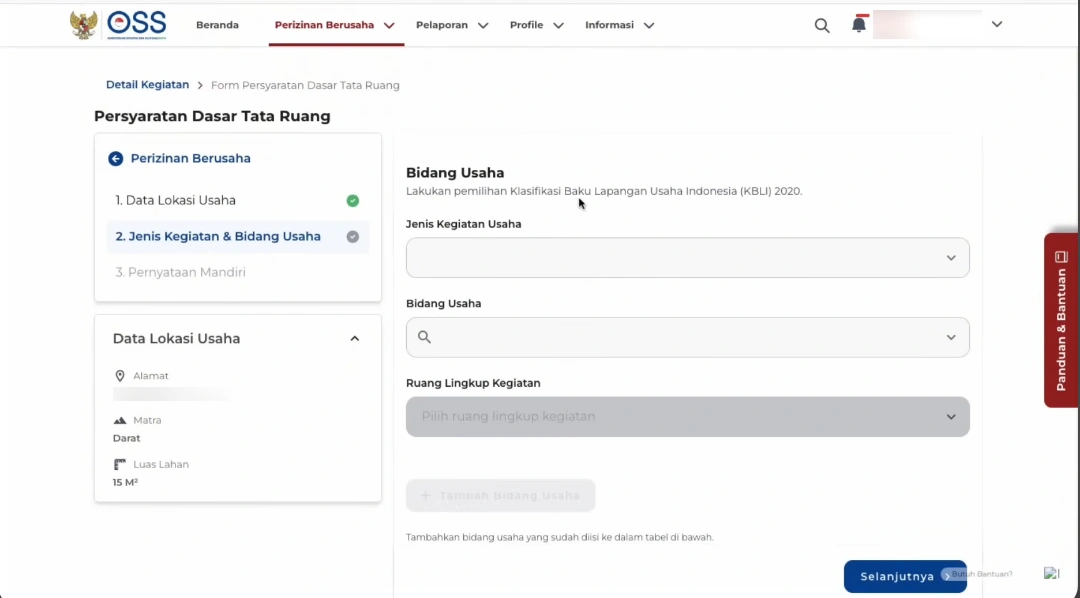1080x598 pixels.
Task: Go to Beranda page
Action: [x=217, y=25]
